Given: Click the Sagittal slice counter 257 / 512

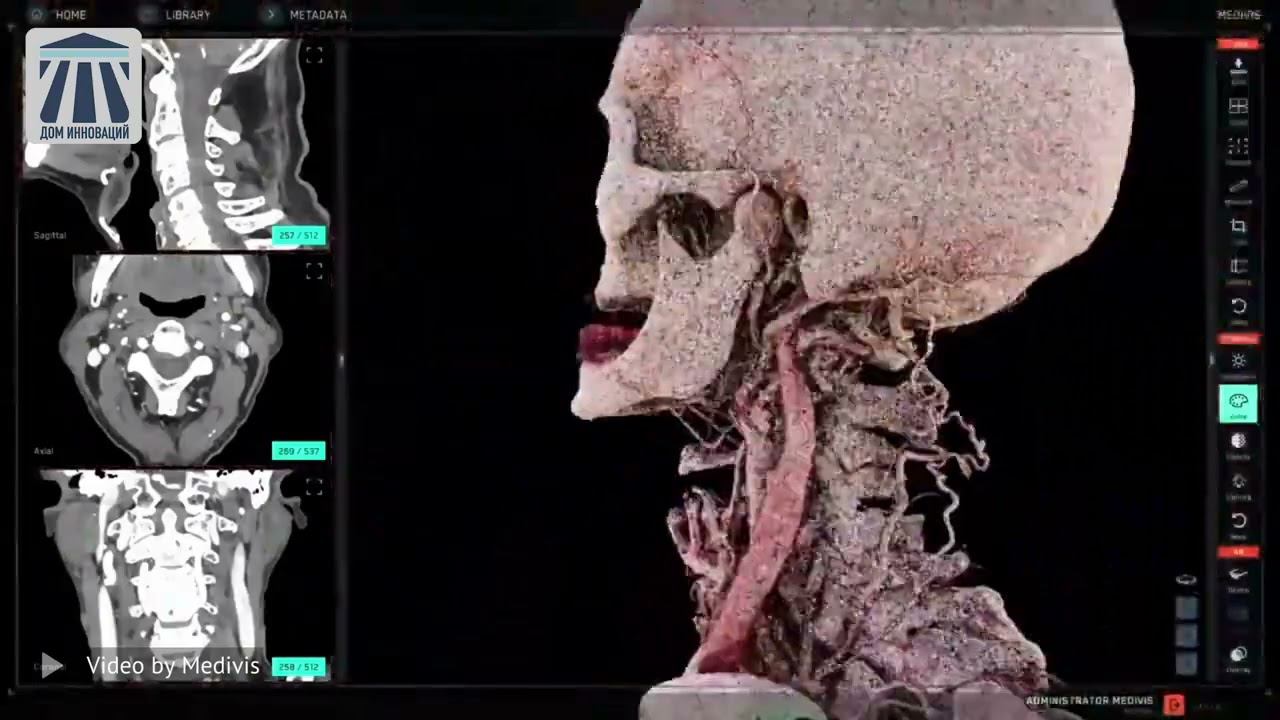Looking at the screenshot, I should (299, 236).
